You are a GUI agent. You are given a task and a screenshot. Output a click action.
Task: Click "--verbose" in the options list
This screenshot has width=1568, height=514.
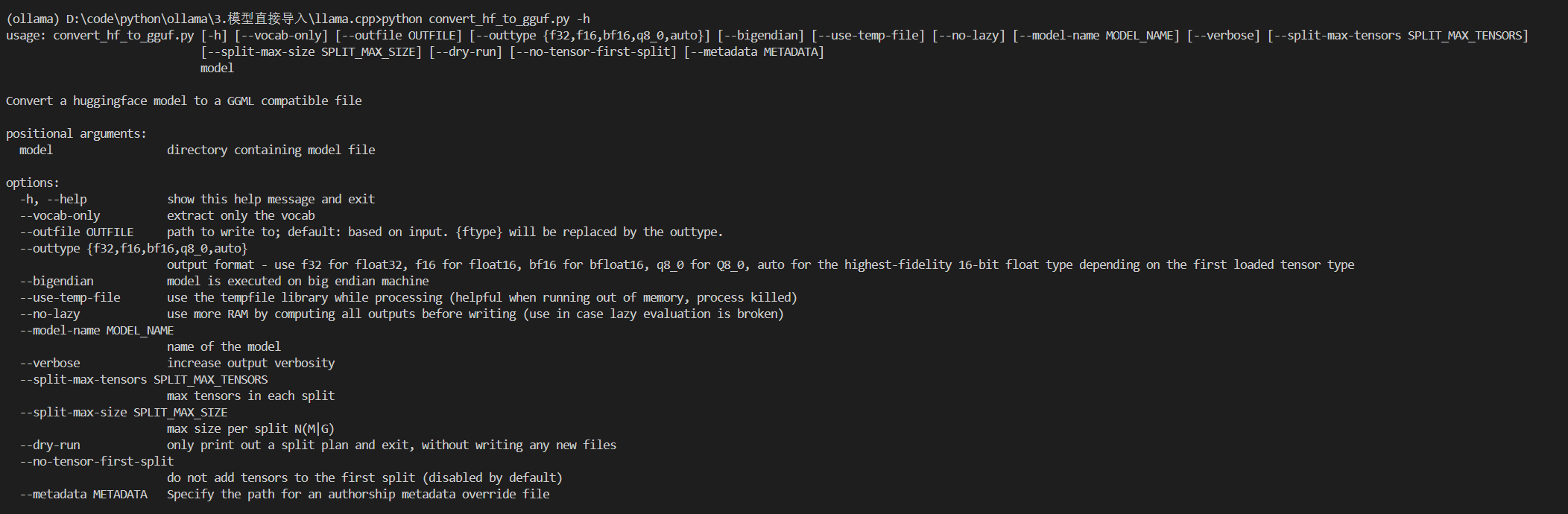pyautogui.click(x=50, y=363)
